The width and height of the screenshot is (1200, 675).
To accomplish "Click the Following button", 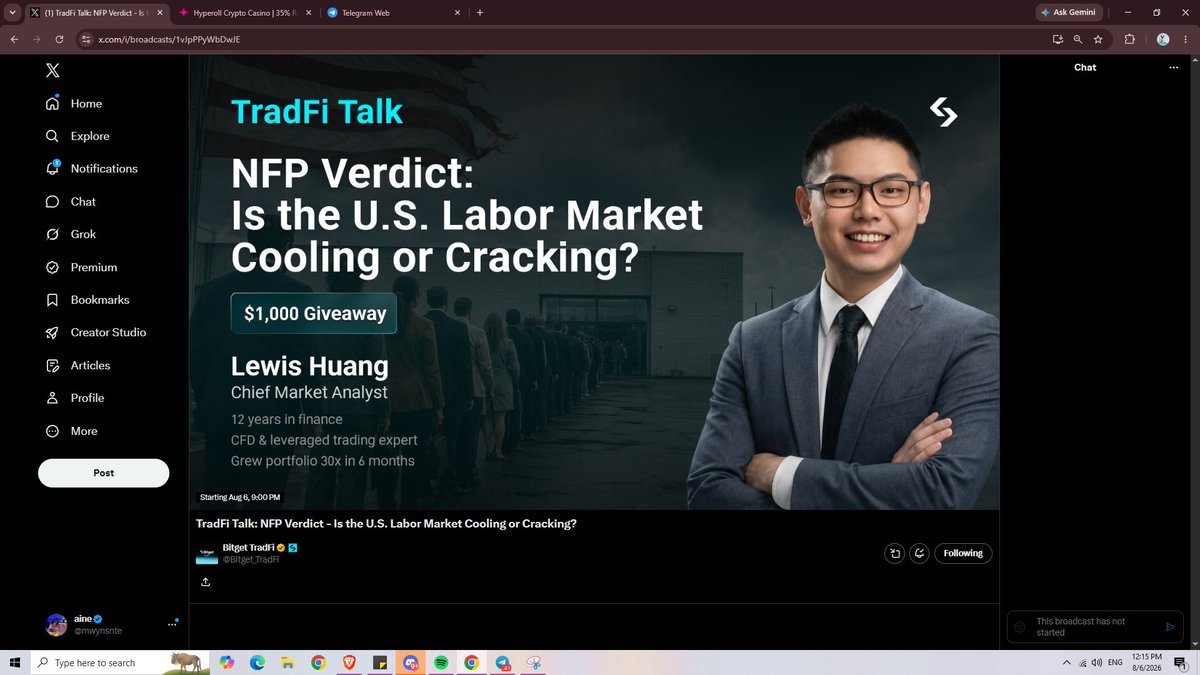I will coord(963,553).
